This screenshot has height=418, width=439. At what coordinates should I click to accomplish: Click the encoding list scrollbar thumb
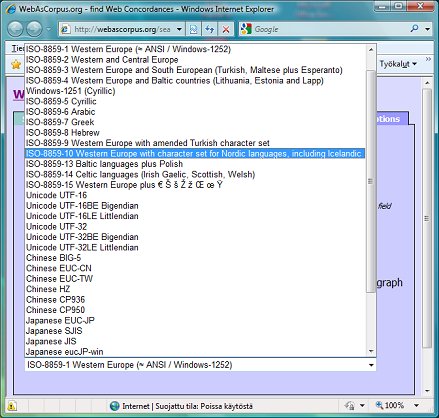(371, 182)
